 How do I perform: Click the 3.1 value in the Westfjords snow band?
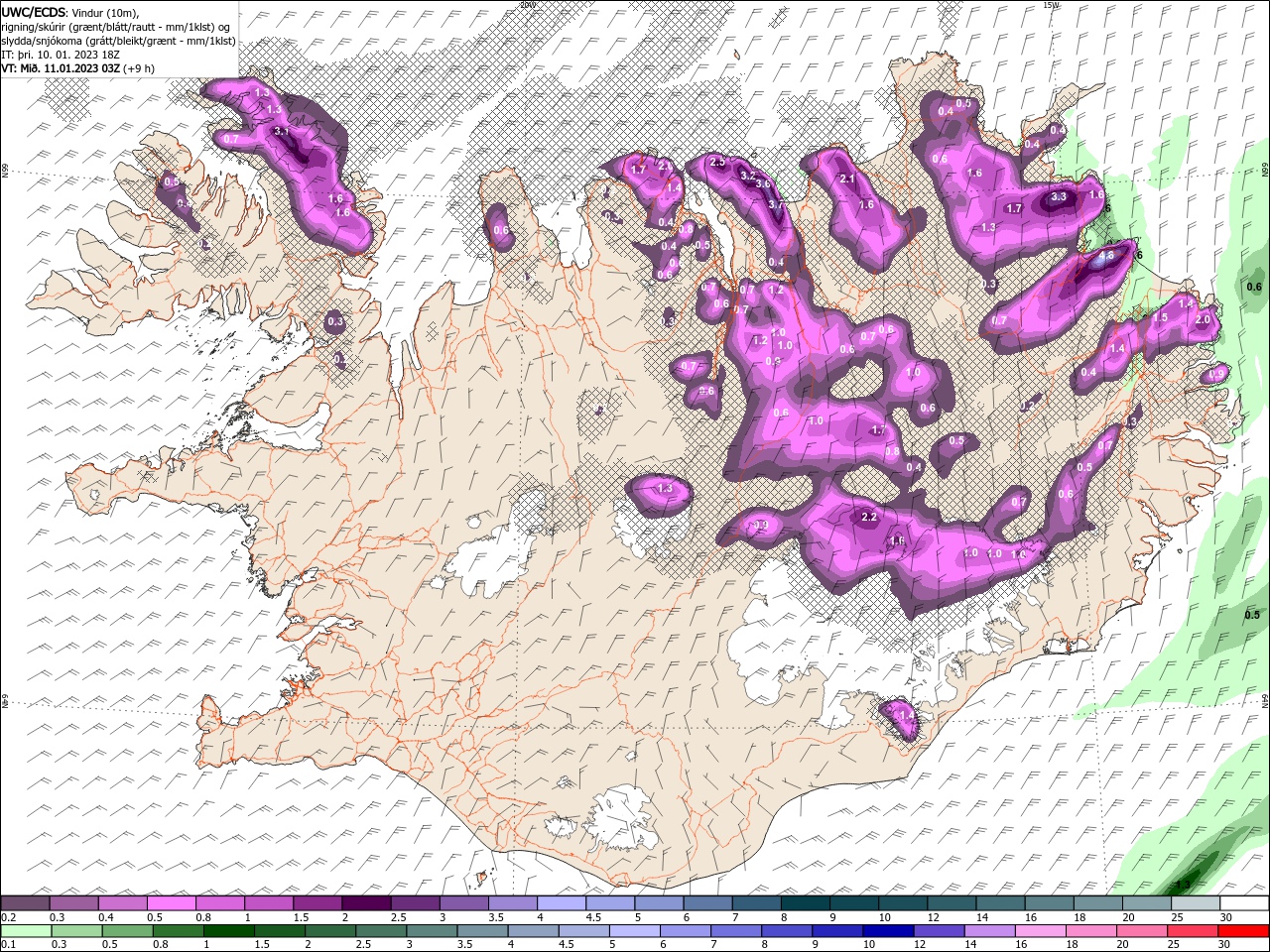point(281,131)
